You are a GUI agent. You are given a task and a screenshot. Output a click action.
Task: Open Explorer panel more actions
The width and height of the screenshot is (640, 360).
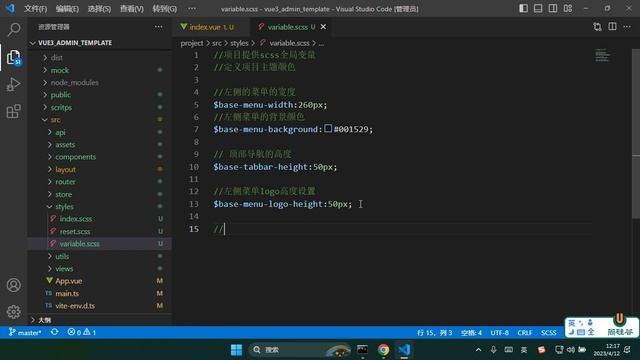[158, 27]
